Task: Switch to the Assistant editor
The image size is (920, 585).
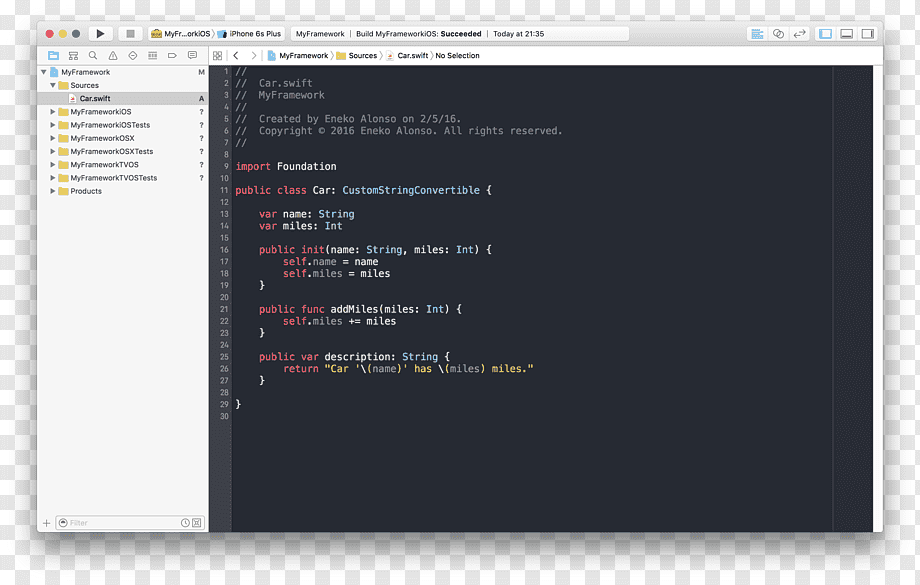Action: point(779,34)
